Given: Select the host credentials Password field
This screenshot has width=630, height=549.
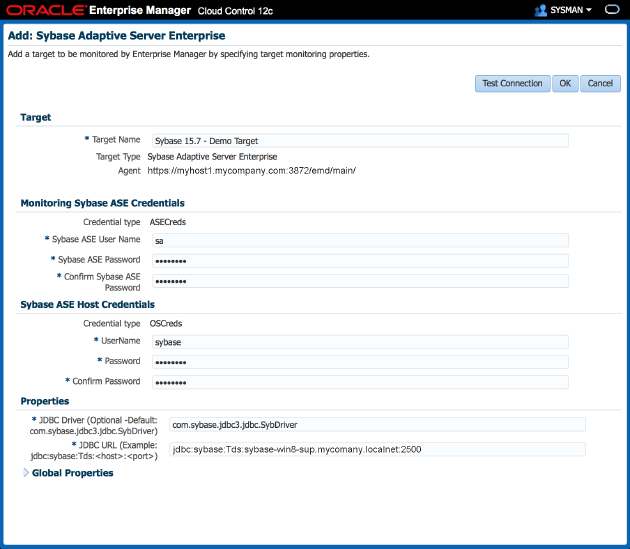Looking at the screenshot, I should [x=360, y=362].
